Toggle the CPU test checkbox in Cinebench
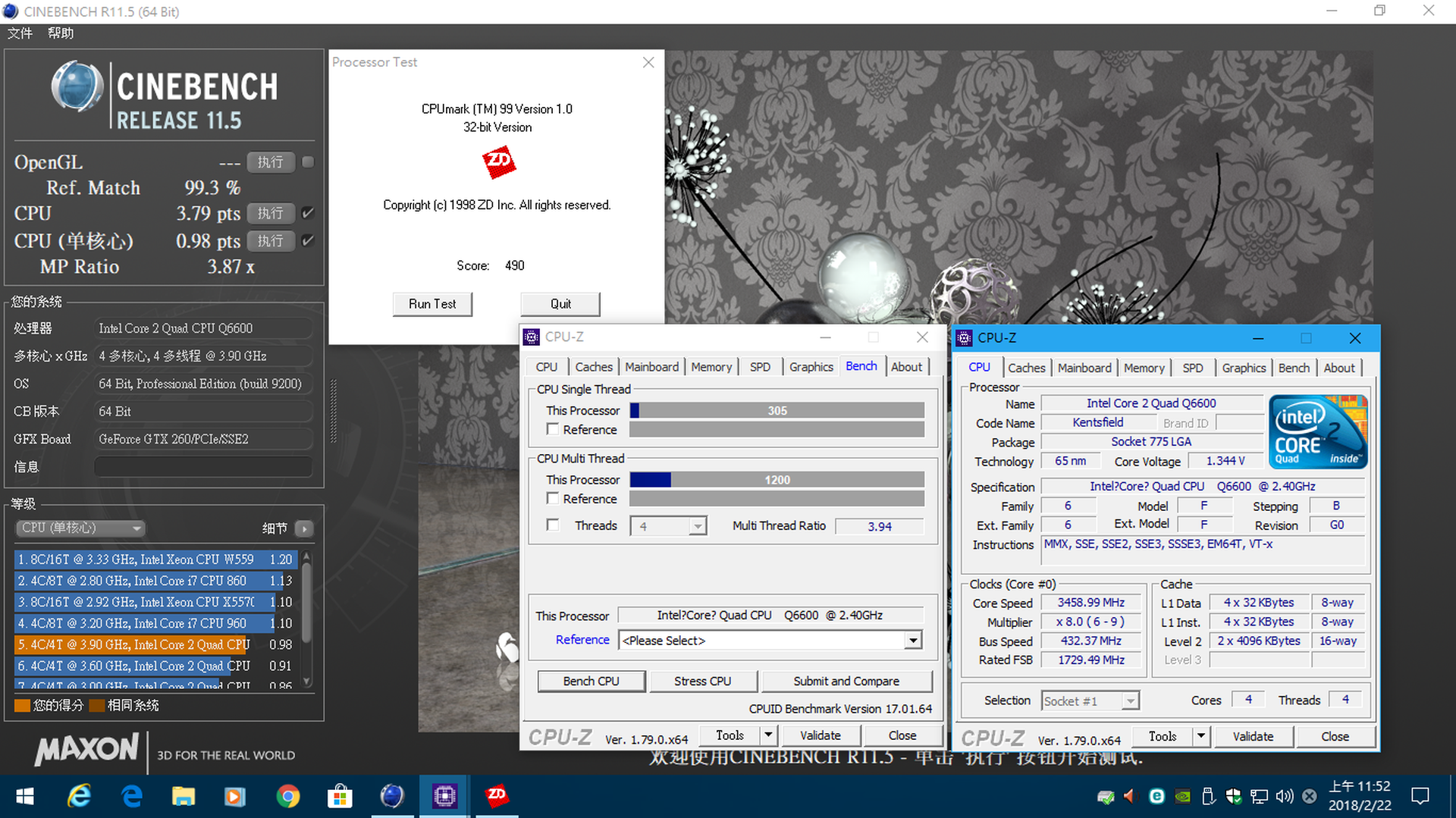The image size is (1456, 818). pos(308,213)
